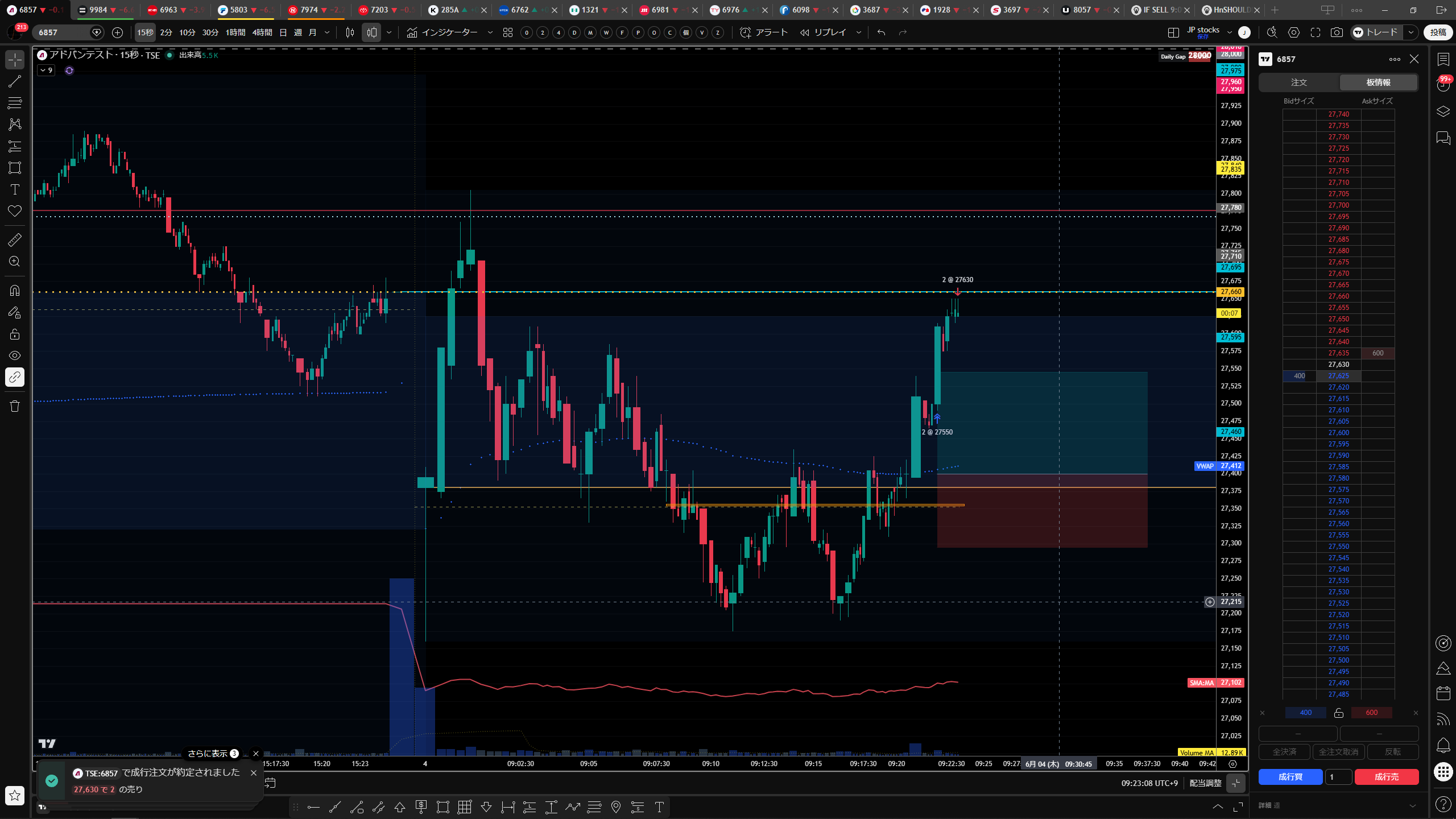
Task: Click the red 成行売 market sell button
Action: [1387, 777]
